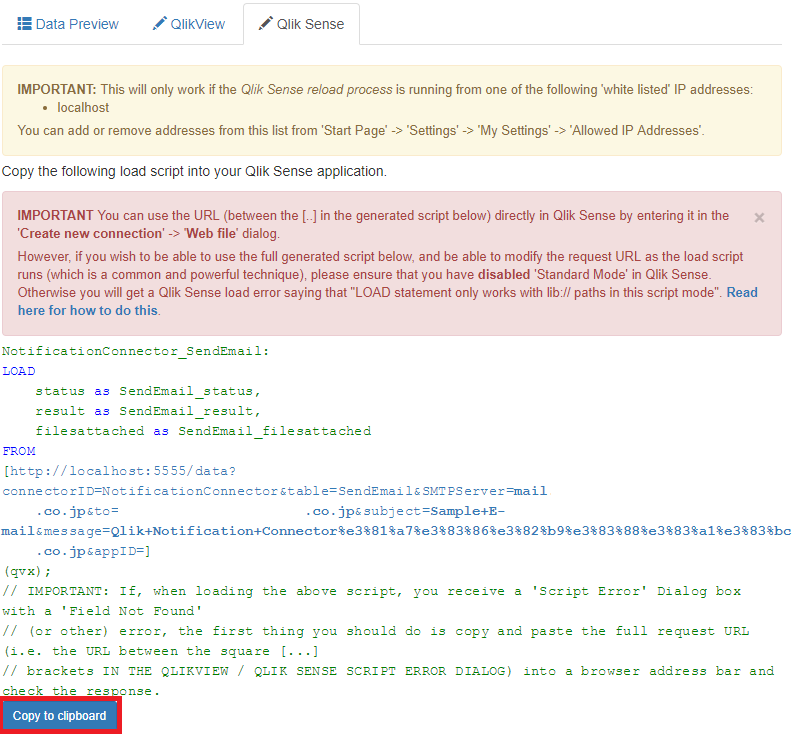Select the Qlik Sense tab
792x735 pixels.
point(302,24)
